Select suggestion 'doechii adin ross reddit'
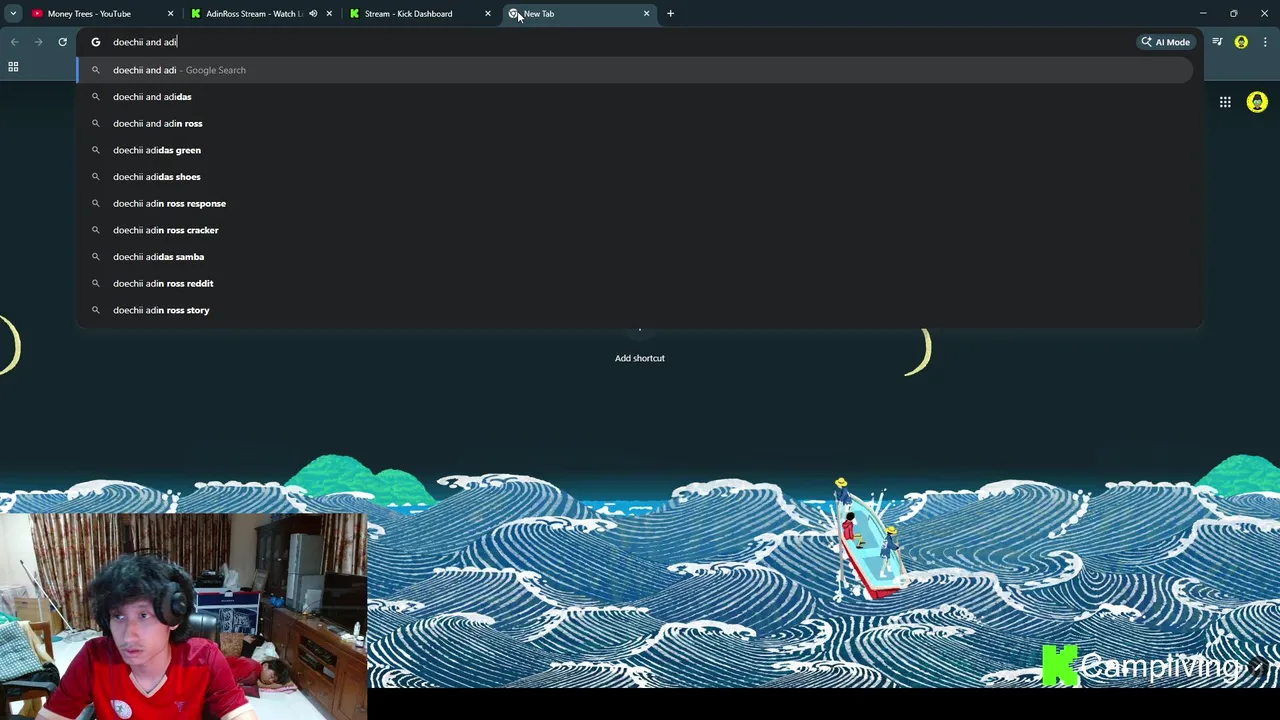 click(635, 283)
